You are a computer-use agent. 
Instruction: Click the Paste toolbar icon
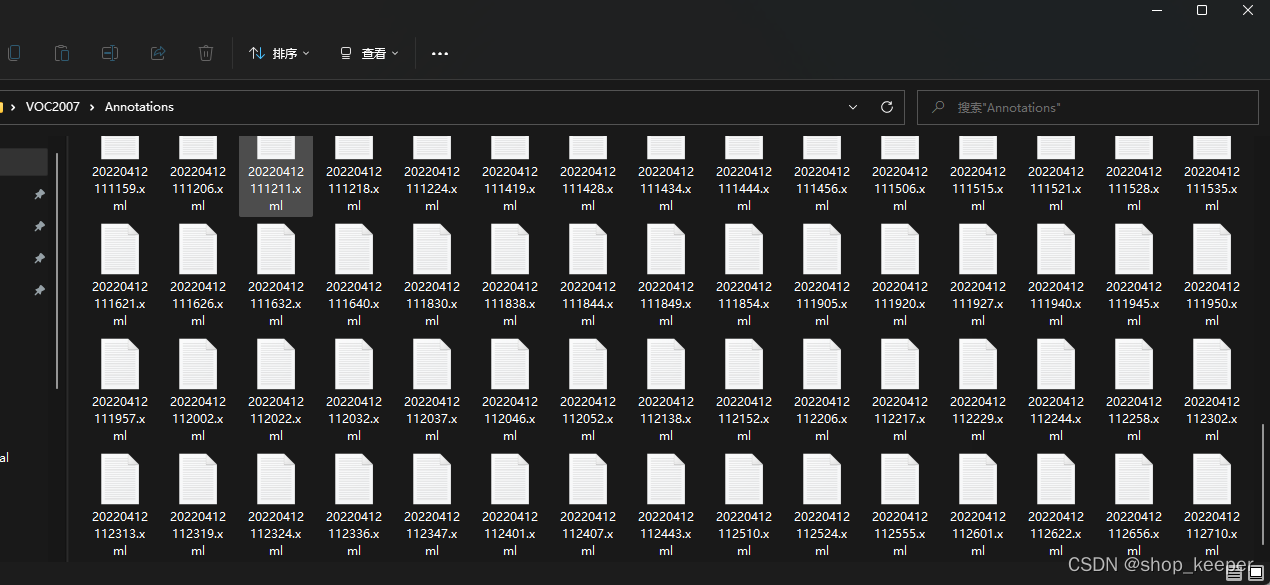tap(62, 53)
